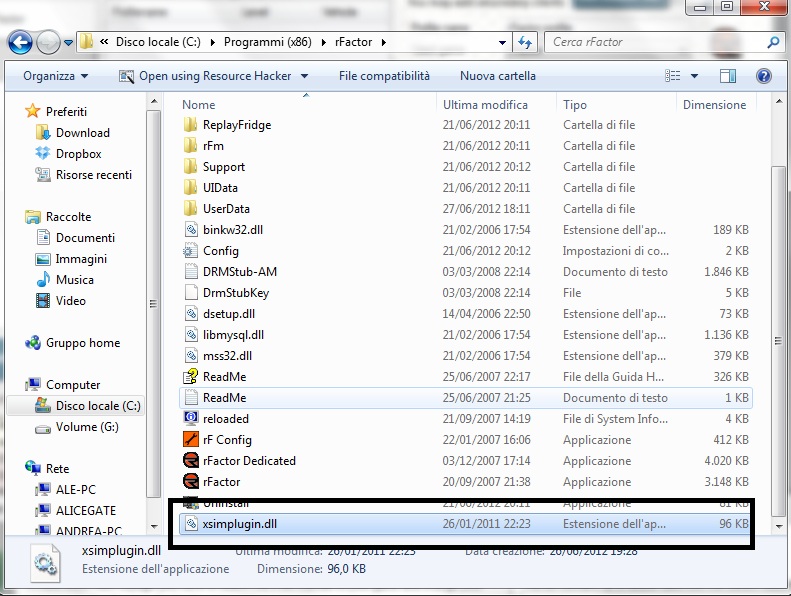Refresh the rFactor folder view
Viewport: 791px width, 596px height.
[x=525, y=42]
